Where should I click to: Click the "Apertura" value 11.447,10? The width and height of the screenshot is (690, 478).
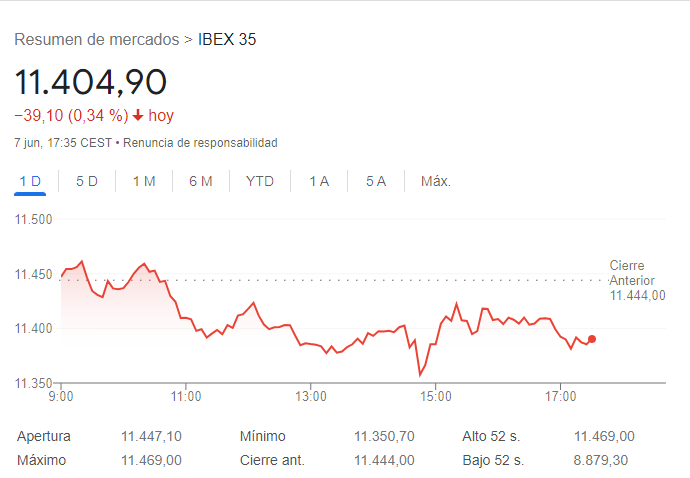pyautogui.click(x=151, y=436)
